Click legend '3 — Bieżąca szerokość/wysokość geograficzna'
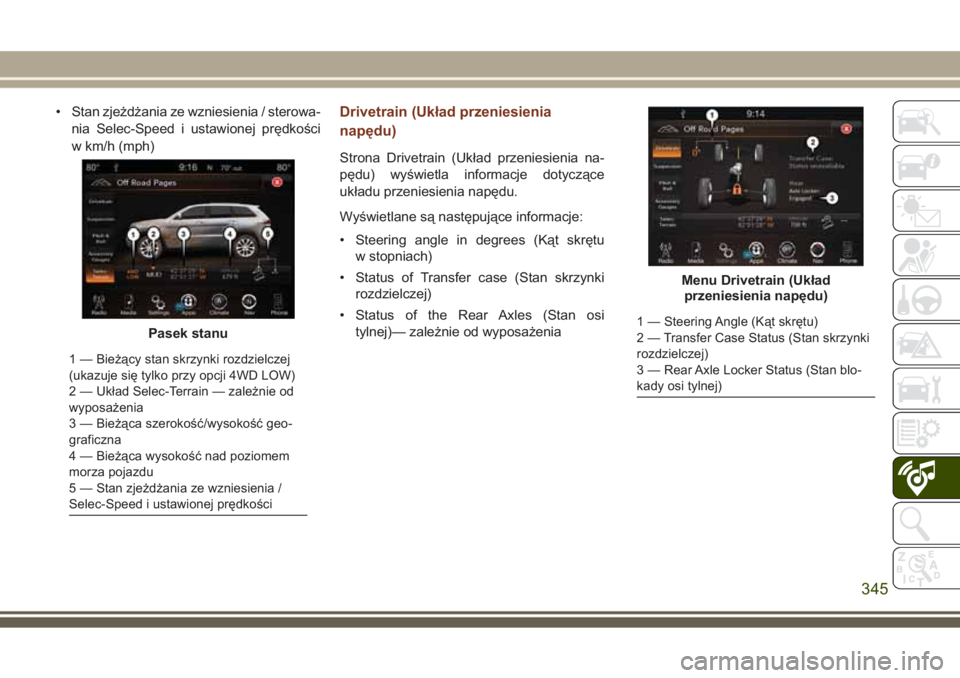The width and height of the screenshot is (960, 678). coord(180,431)
